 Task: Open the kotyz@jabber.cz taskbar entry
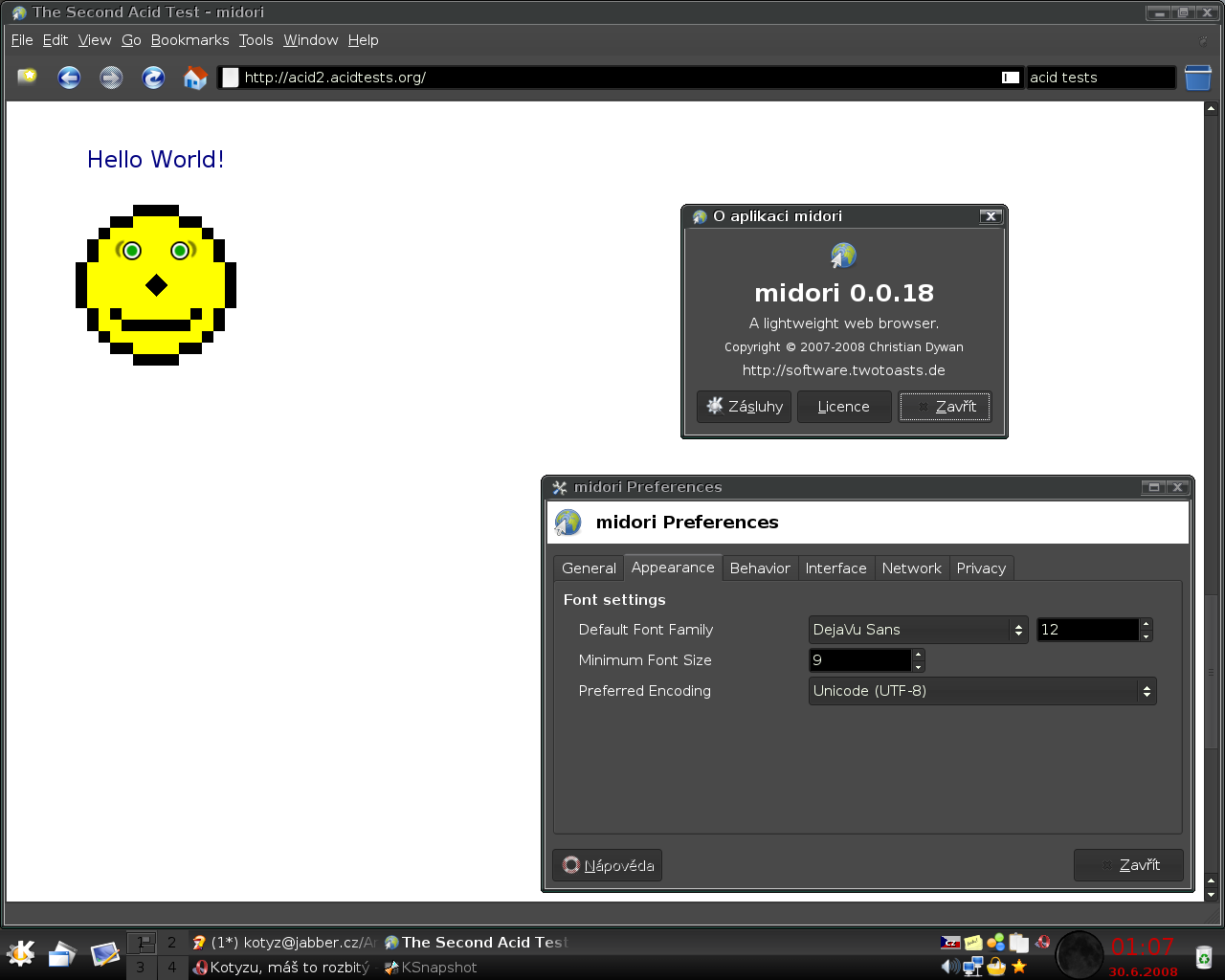point(284,943)
